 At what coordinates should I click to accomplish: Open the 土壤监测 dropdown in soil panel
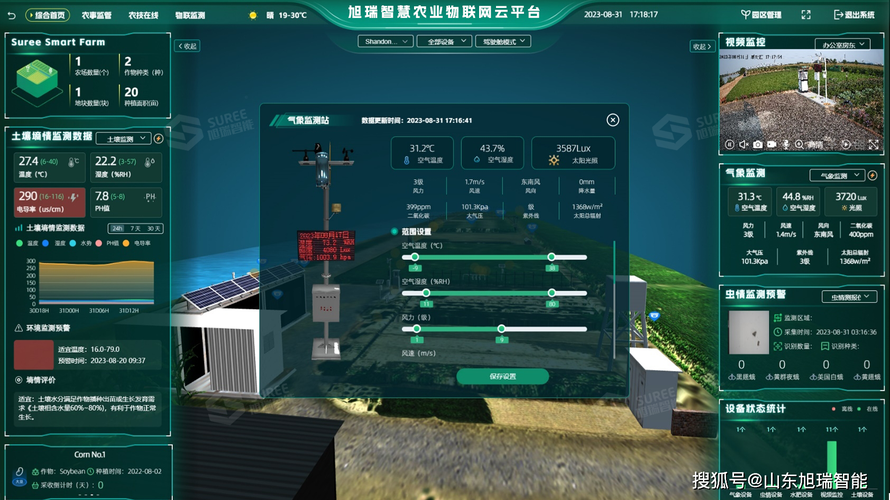tap(124, 138)
